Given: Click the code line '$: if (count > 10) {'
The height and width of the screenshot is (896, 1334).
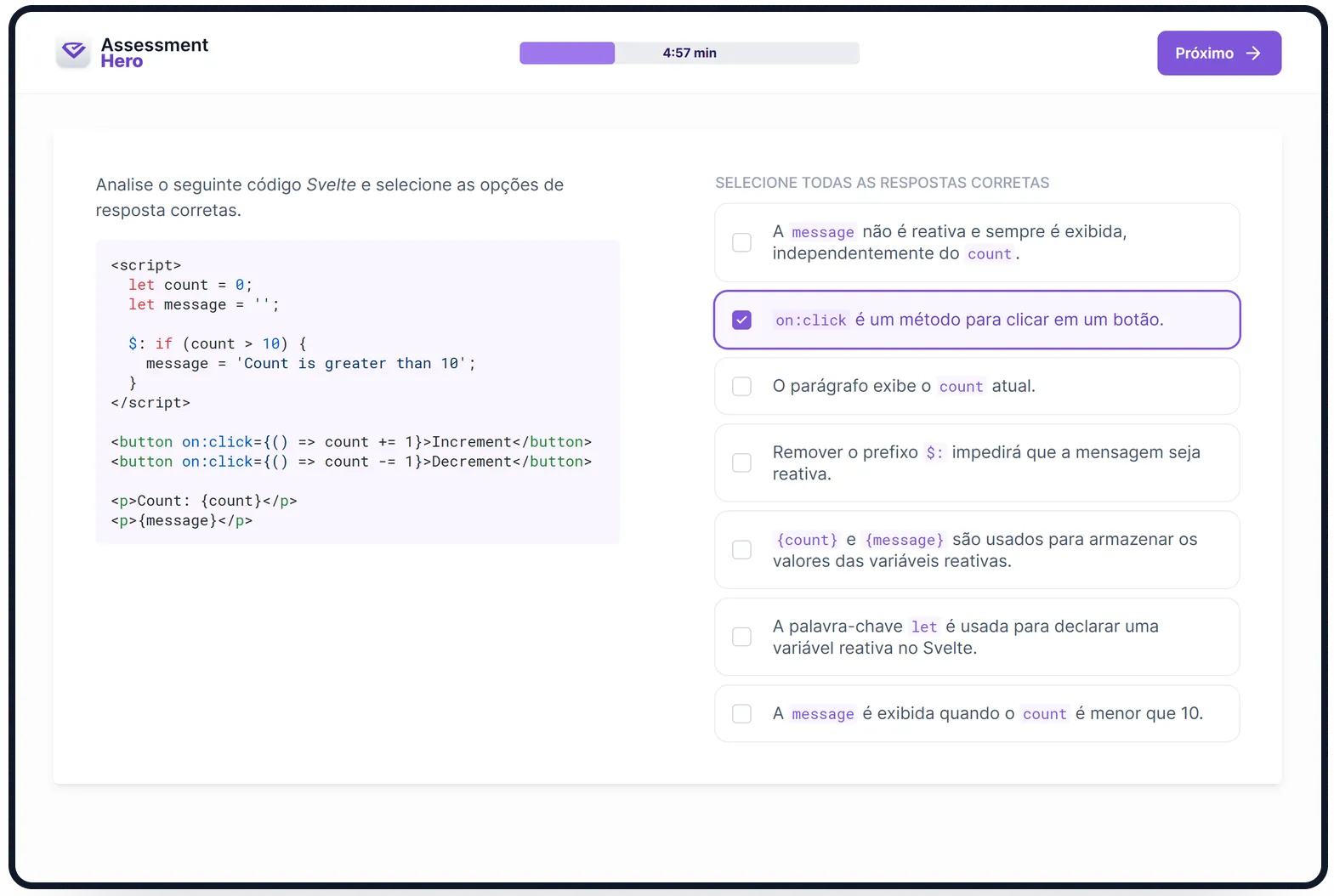Looking at the screenshot, I should click(218, 343).
